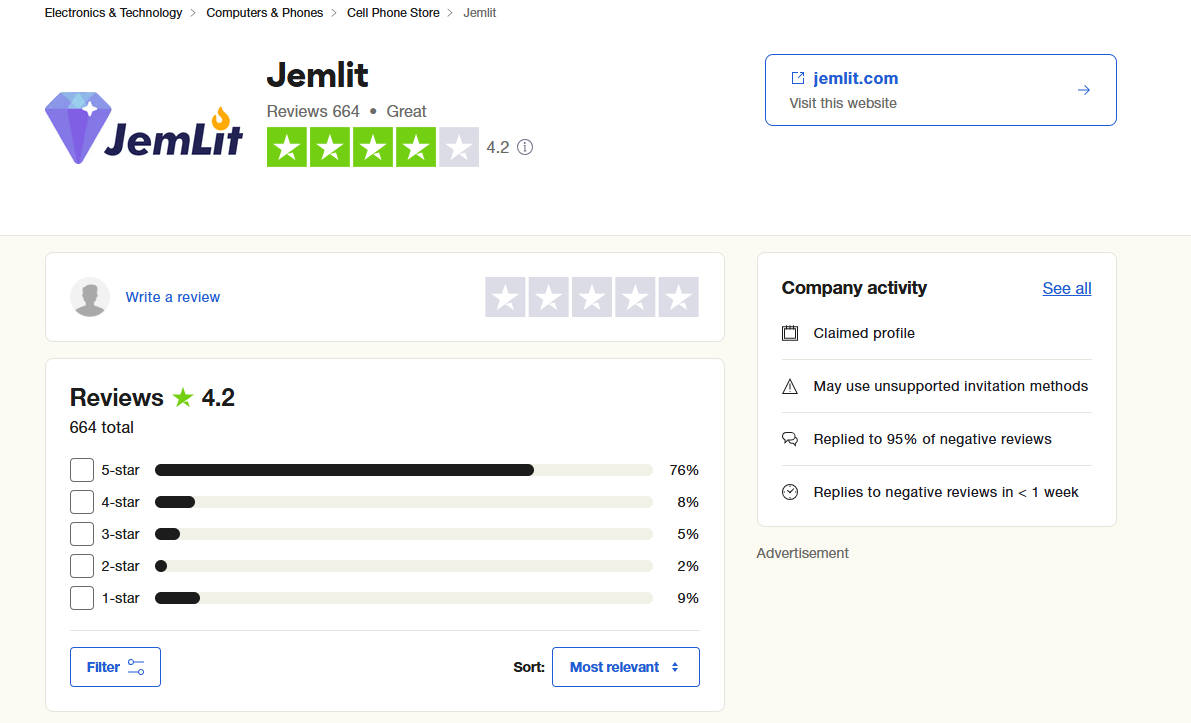Select the 2-star filter checkbox
This screenshot has height=723, width=1191.
[x=82, y=566]
